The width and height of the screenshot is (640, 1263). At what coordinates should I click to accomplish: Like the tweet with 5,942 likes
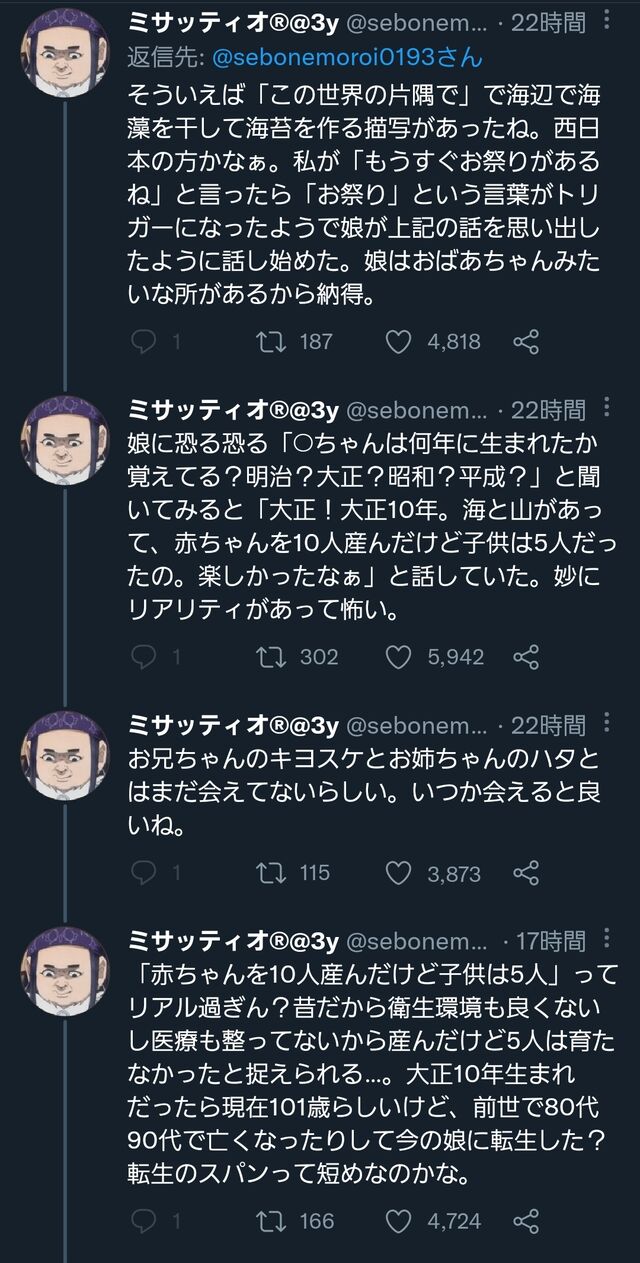click(x=398, y=657)
